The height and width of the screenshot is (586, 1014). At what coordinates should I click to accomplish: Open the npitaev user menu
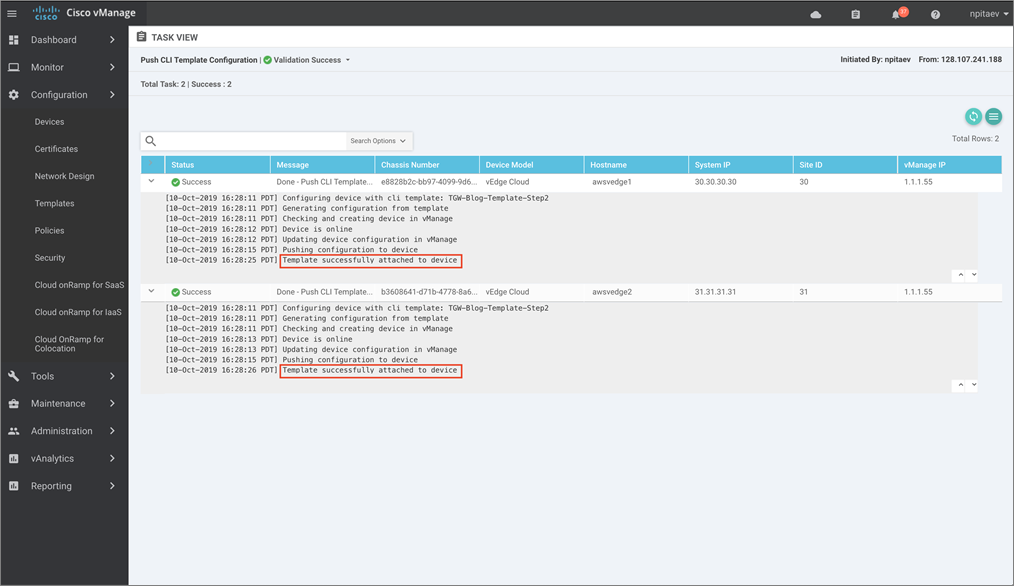tap(989, 14)
